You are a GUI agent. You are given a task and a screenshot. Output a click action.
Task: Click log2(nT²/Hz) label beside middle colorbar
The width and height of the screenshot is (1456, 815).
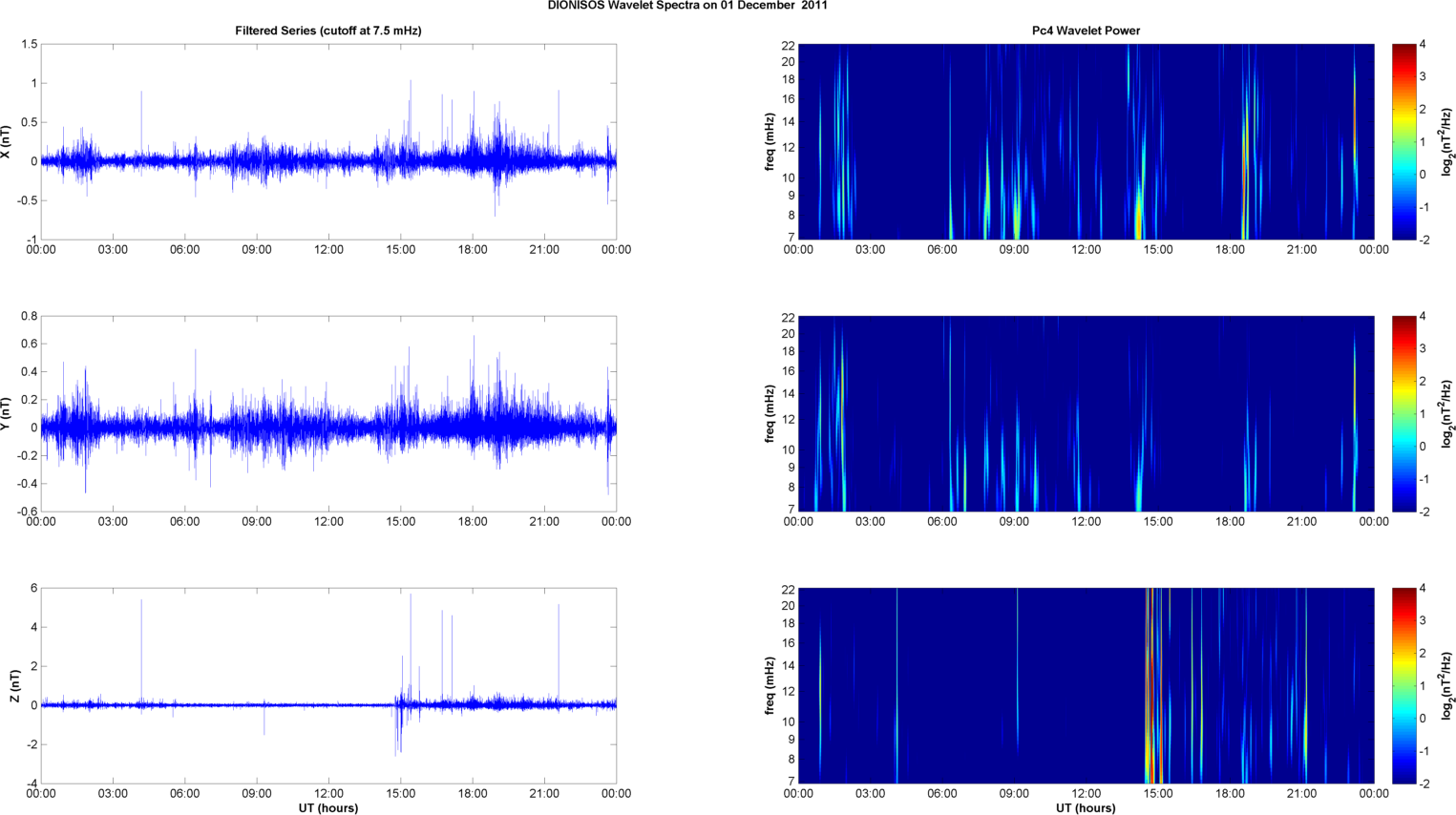coord(1447,414)
